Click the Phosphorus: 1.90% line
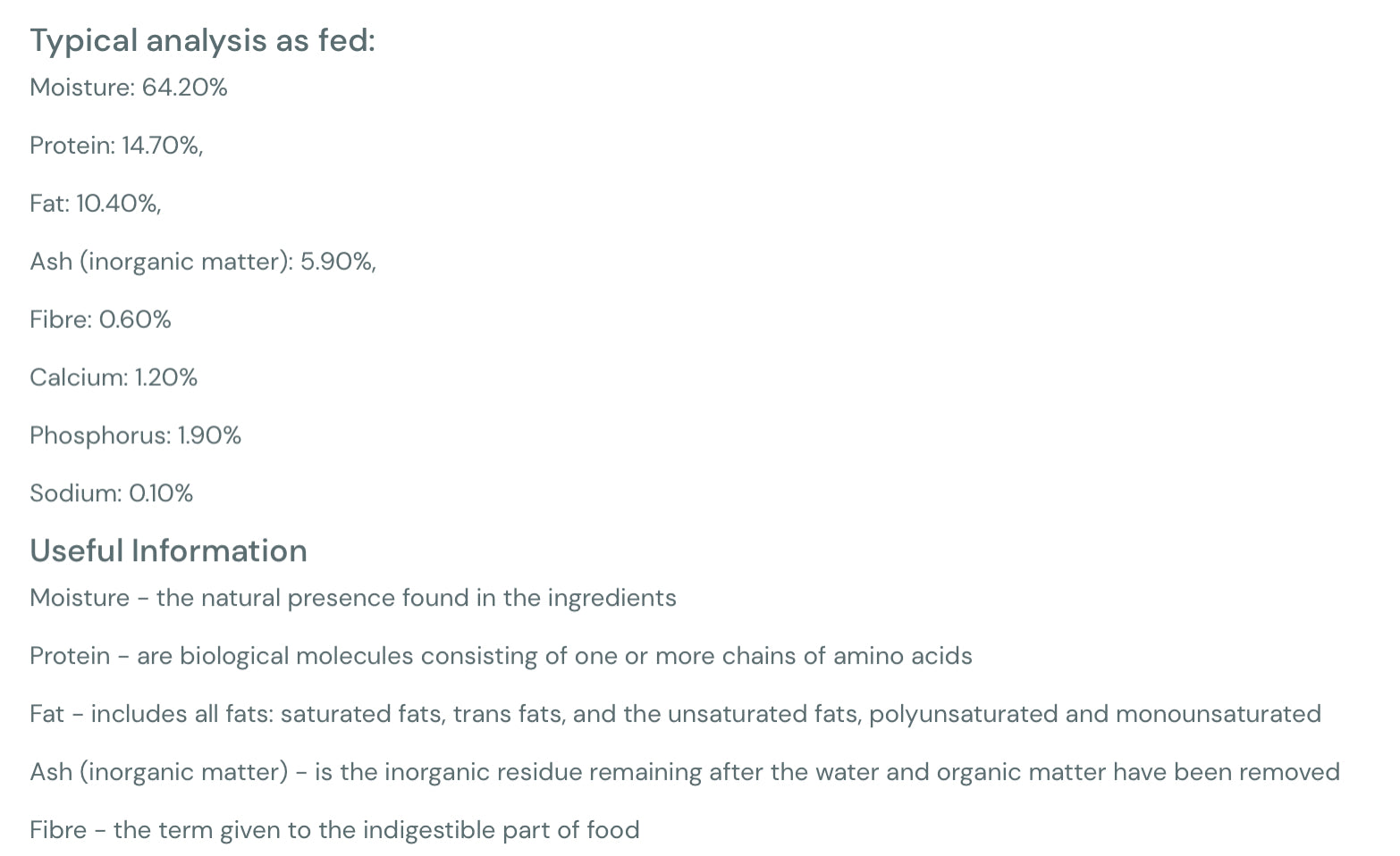Image resolution: width=1400 pixels, height=856 pixels. 135,436
